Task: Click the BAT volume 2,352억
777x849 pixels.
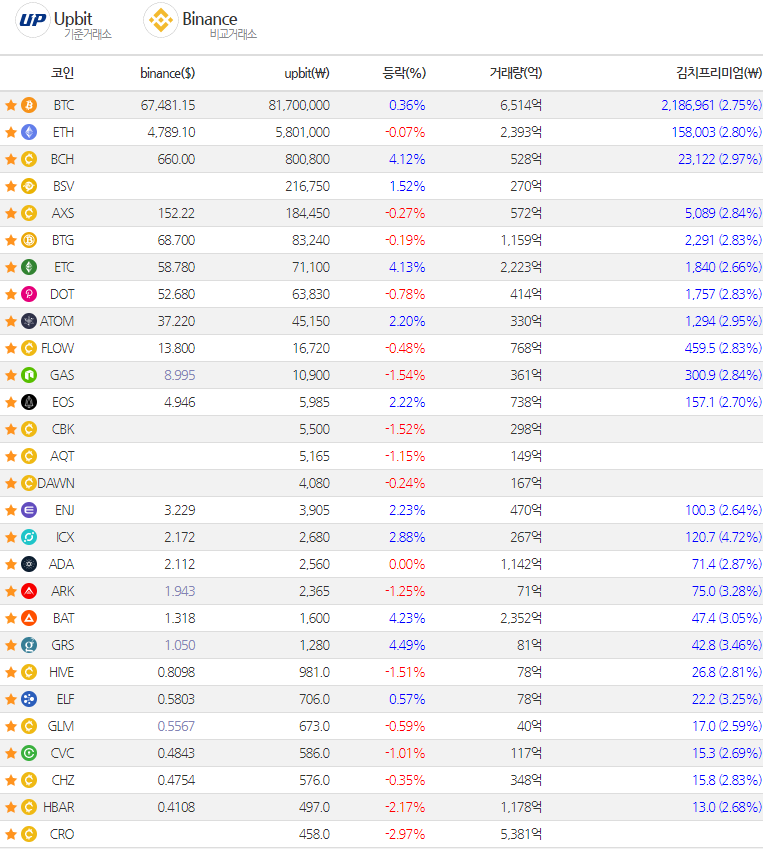Action: click(521, 618)
